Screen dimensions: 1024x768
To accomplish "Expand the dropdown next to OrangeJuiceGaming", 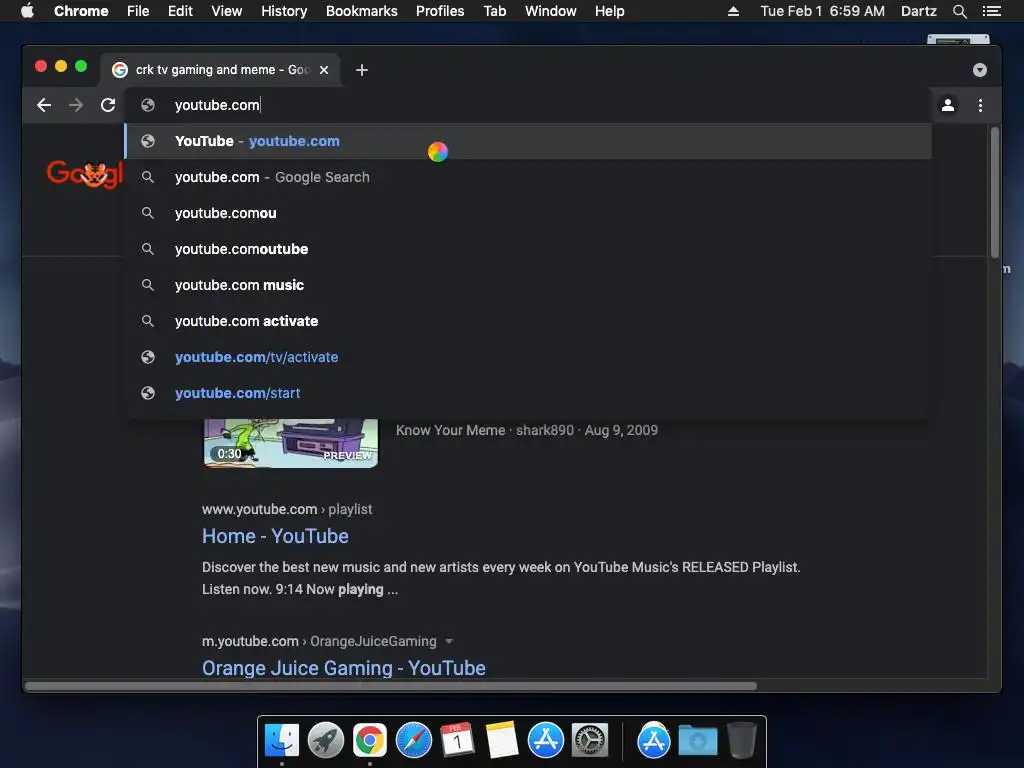I will click(x=449, y=641).
